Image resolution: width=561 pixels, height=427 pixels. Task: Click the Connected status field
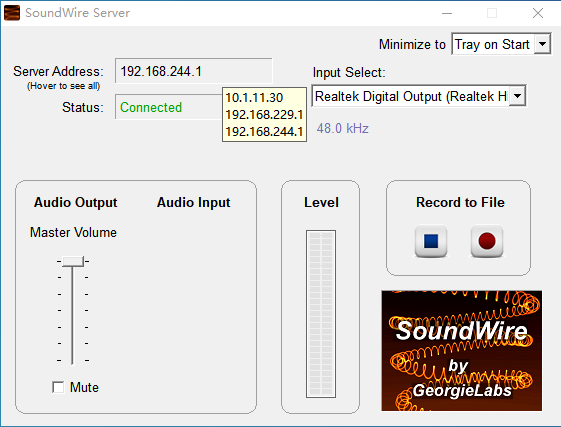pos(169,107)
